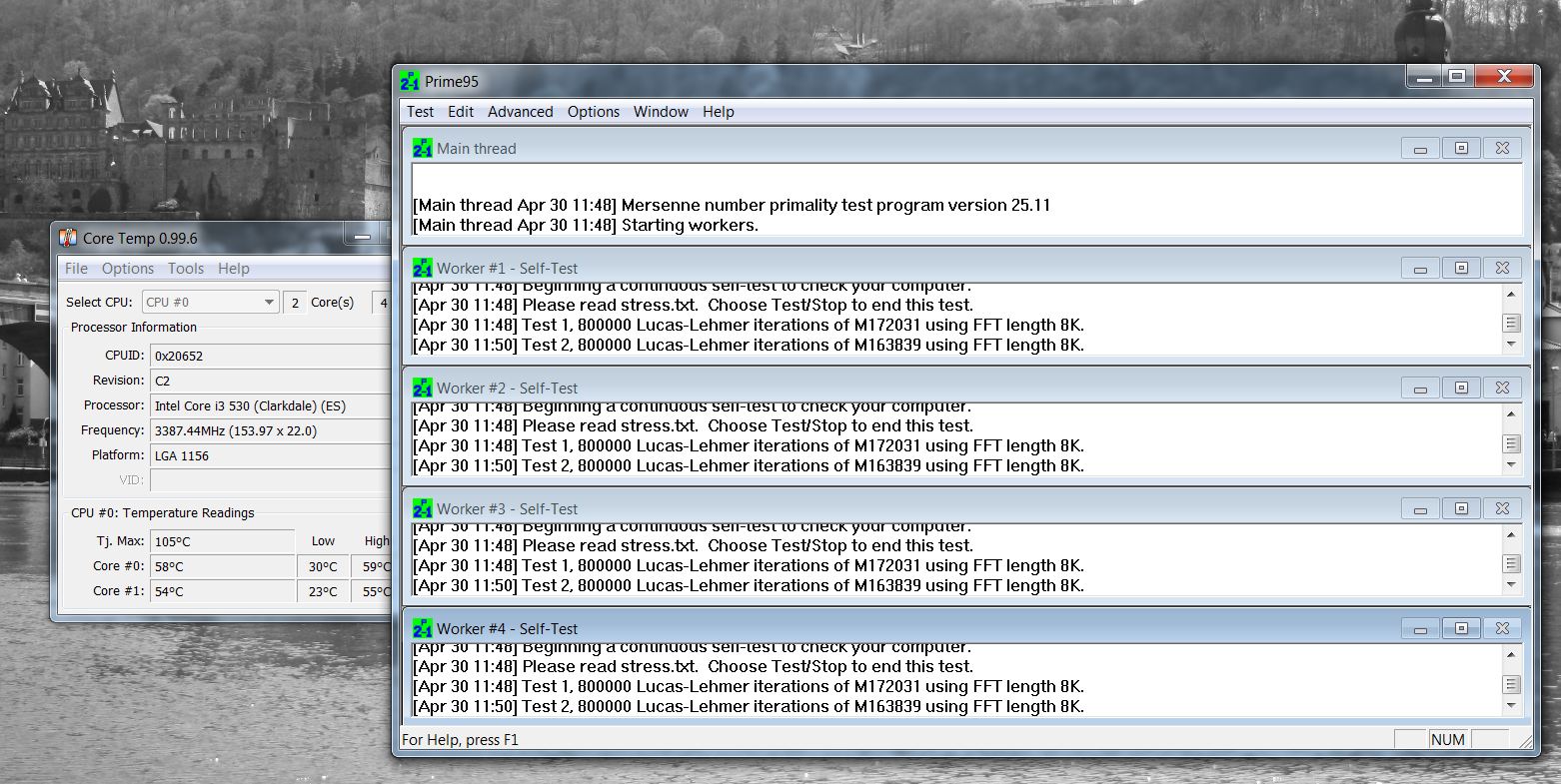Click Core #1 low value 23°C
Viewport: 1561px width, 784px height.
323,591
